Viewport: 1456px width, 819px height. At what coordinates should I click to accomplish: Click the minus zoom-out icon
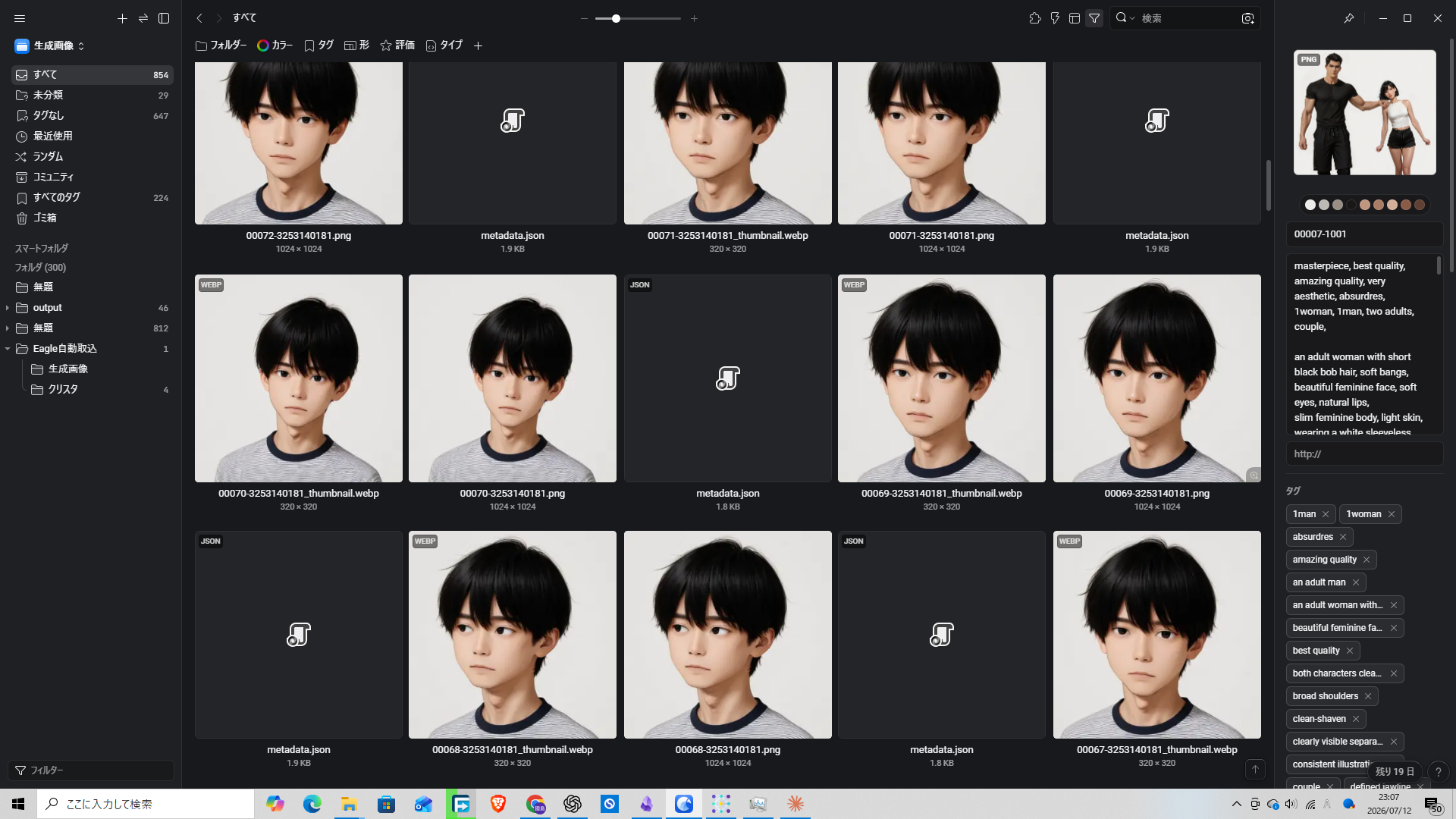(584, 18)
